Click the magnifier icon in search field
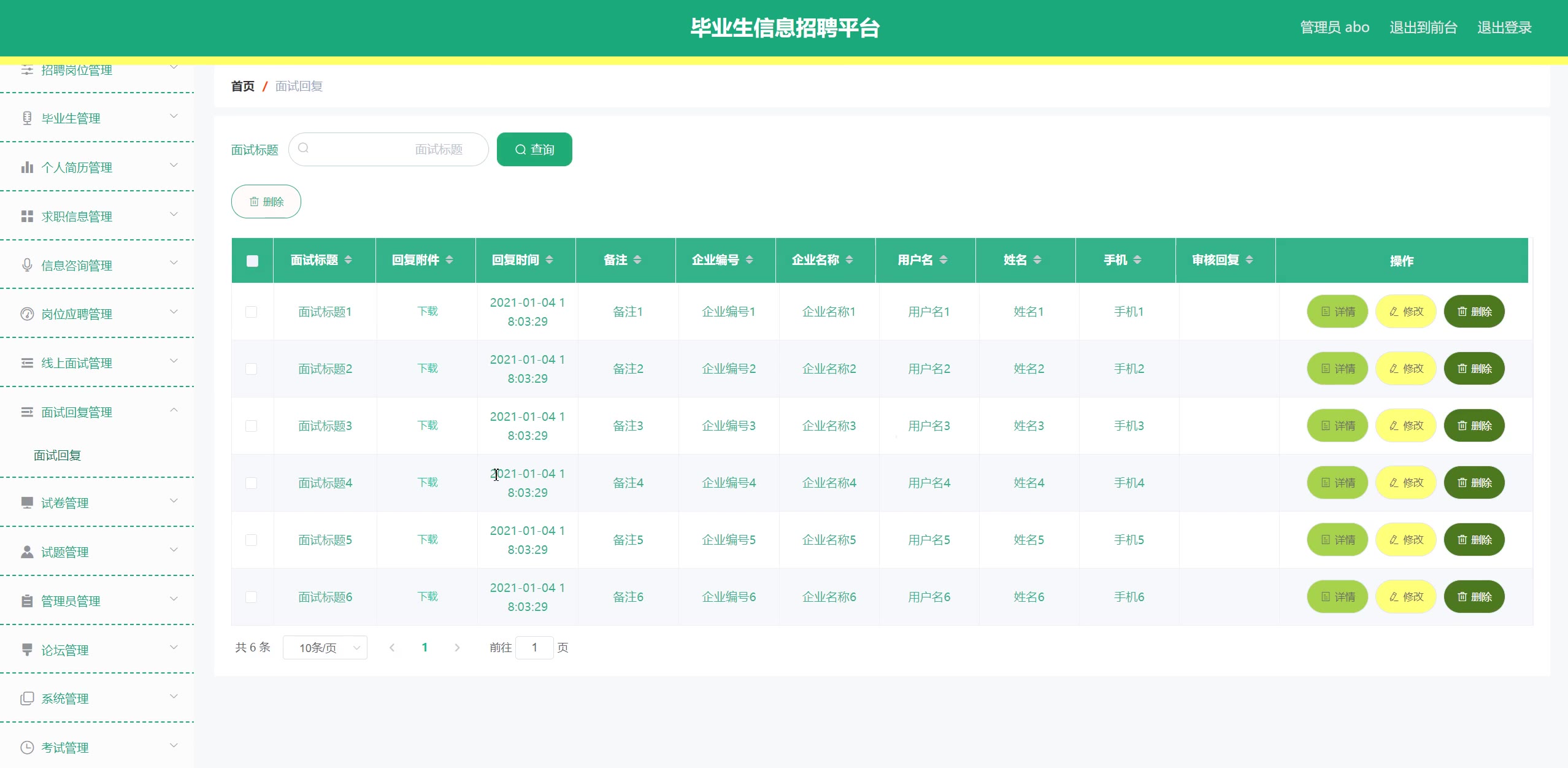1568x768 pixels. point(303,148)
